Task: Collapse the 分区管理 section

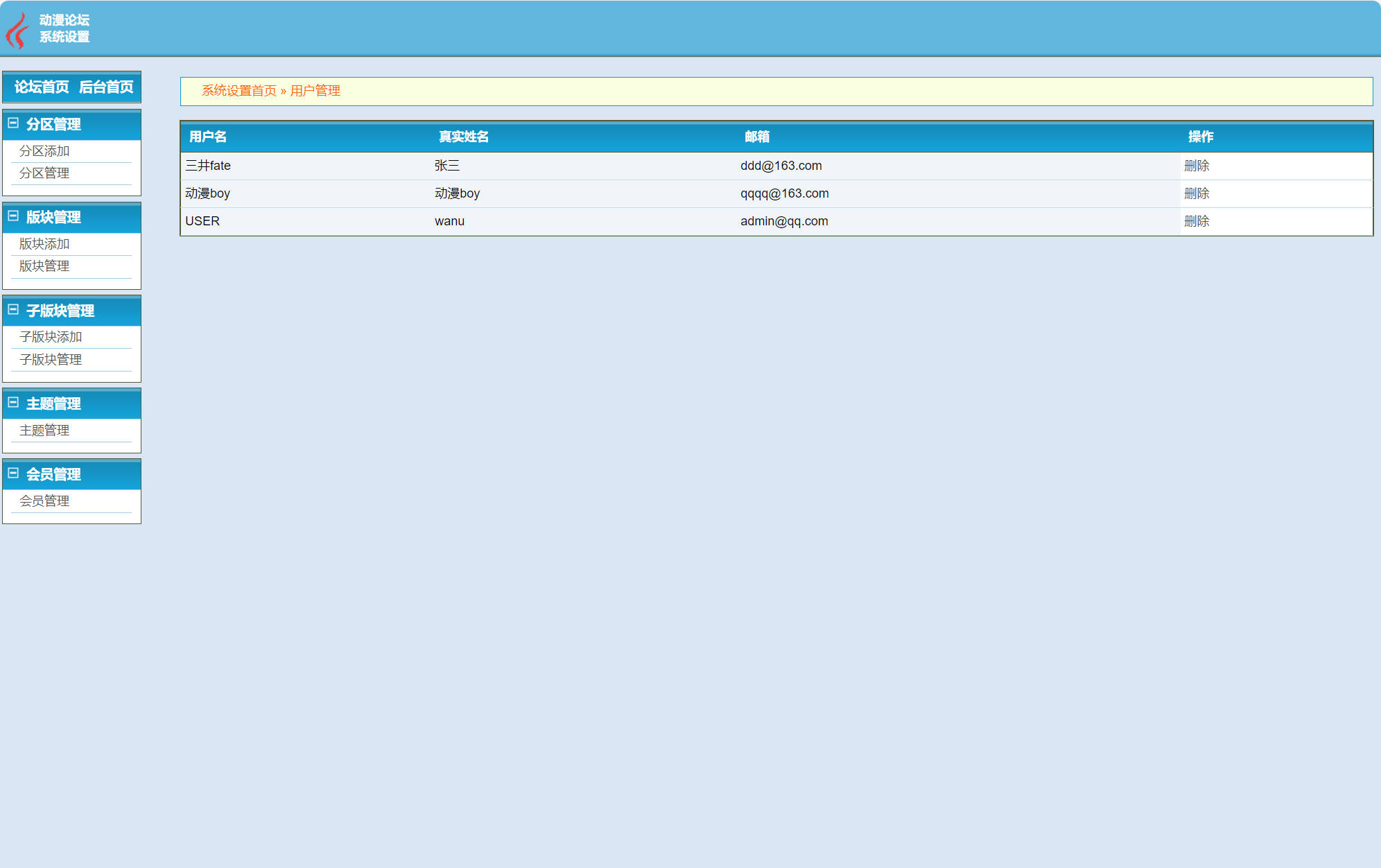Action: [13, 123]
